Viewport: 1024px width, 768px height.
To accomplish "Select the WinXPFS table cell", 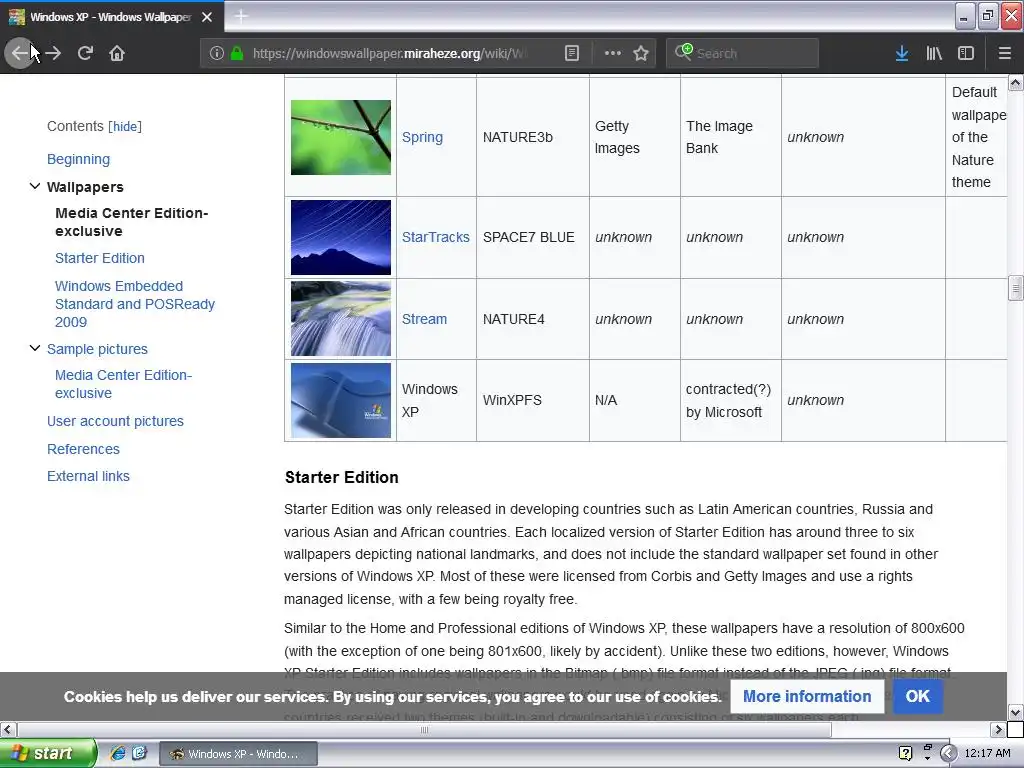I will 532,400.
